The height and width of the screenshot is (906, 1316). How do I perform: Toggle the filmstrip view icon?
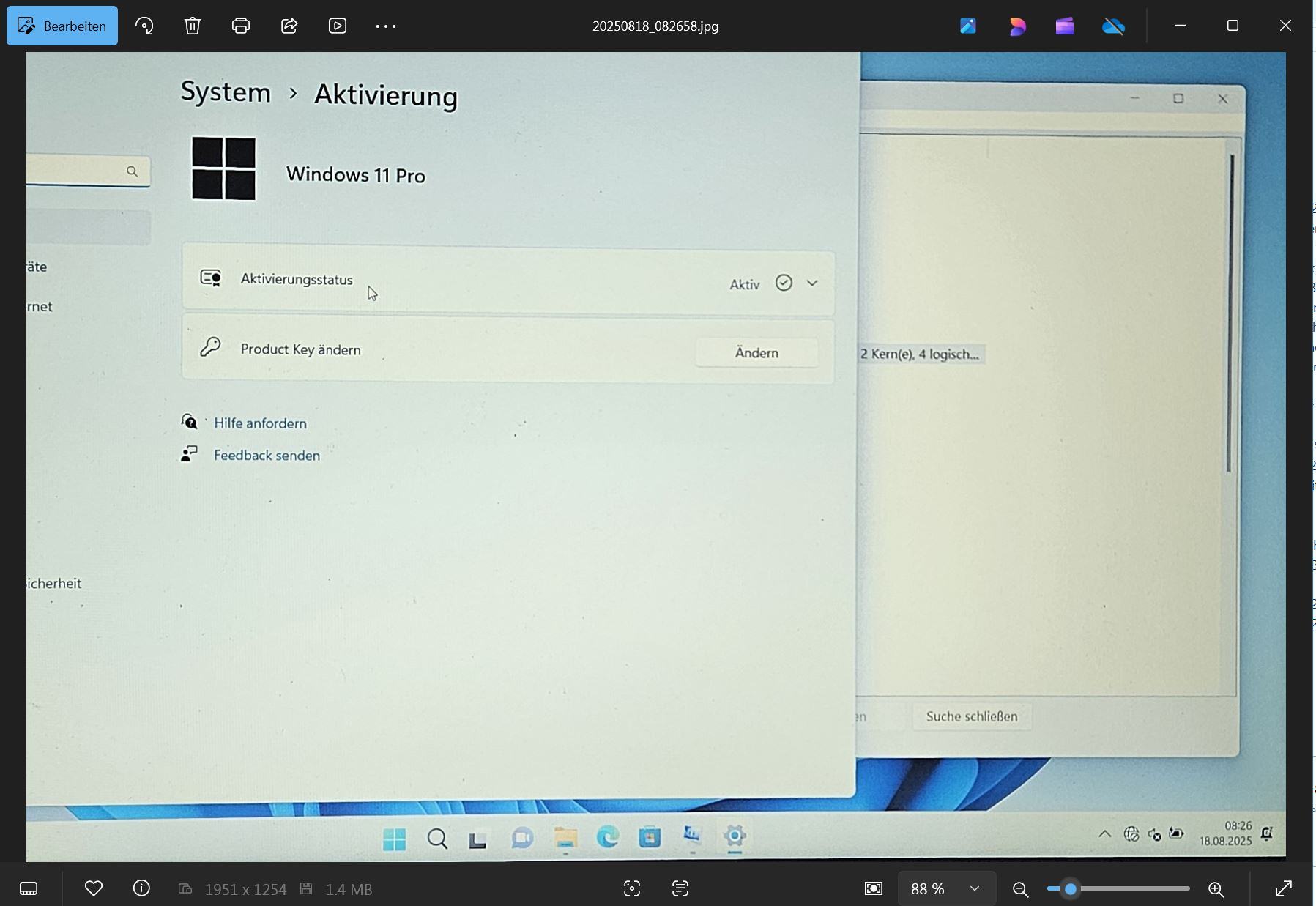(29, 888)
